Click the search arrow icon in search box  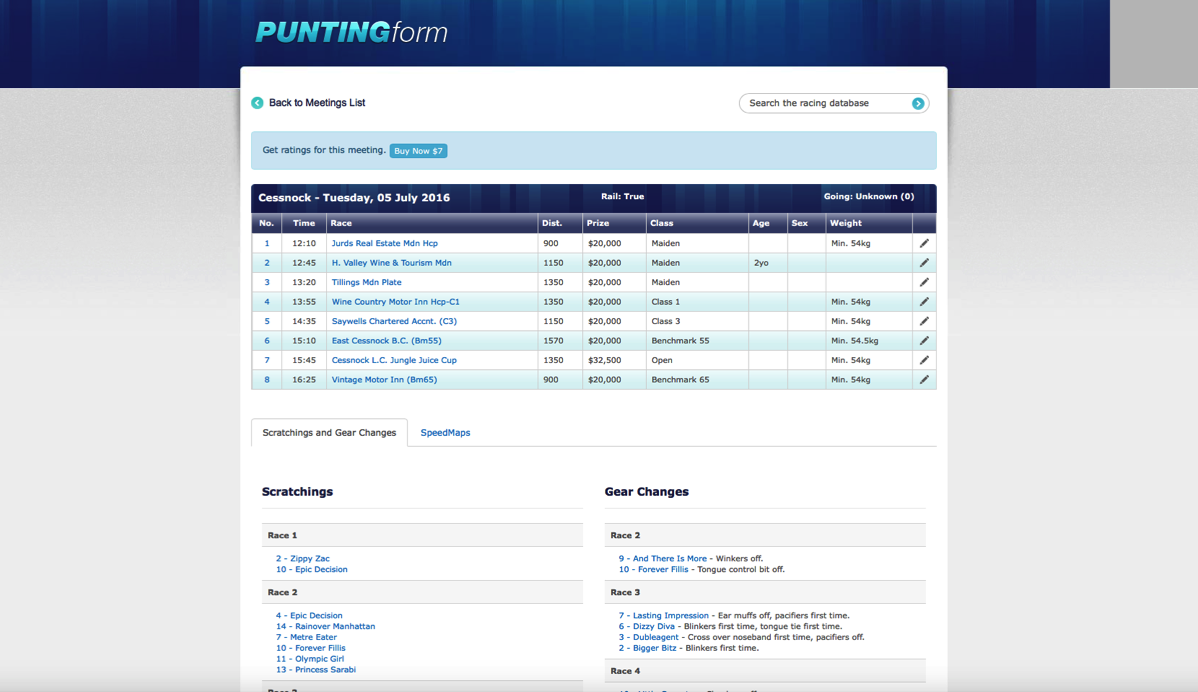pyautogui.click(x=917, y=103)
